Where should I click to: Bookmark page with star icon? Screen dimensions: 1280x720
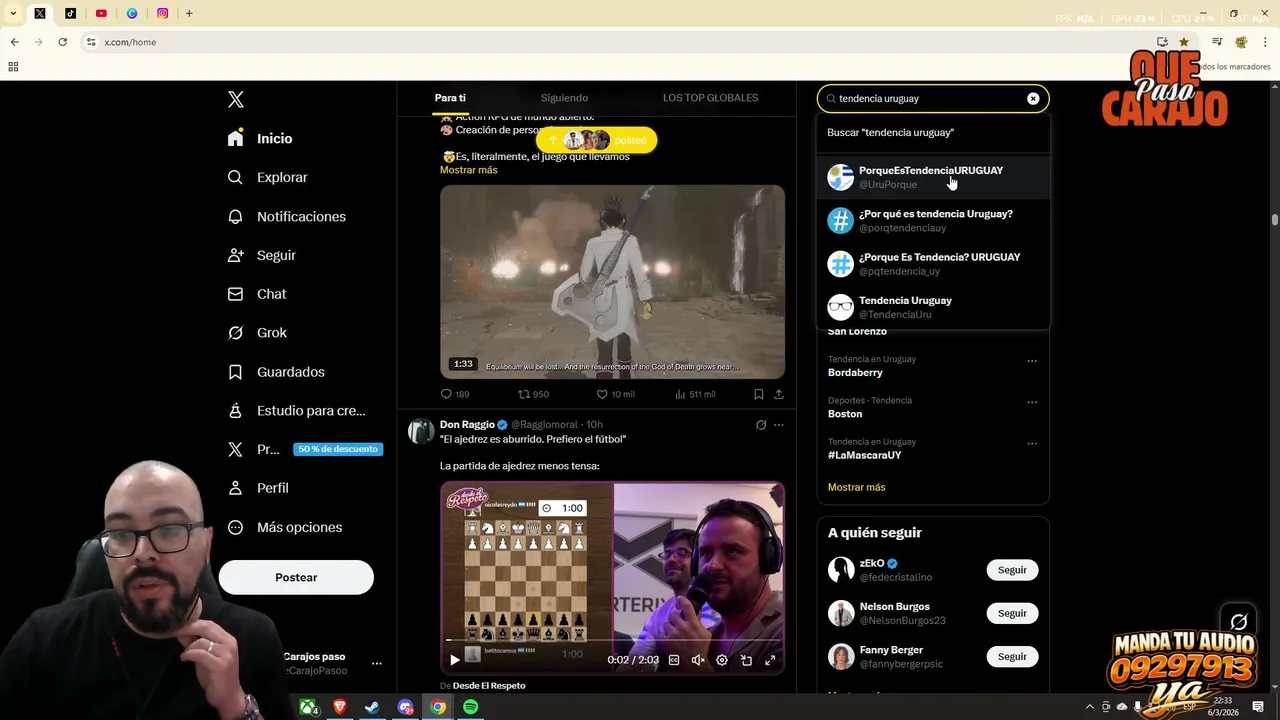pyautogui.click(x=1184, y=42)
